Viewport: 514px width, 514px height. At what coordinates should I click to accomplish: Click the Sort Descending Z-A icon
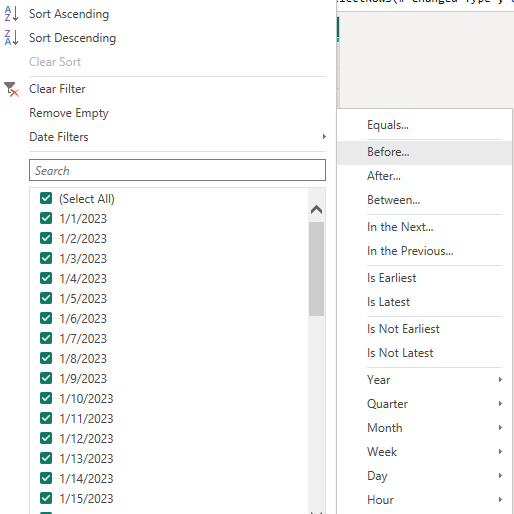point(11,38)
